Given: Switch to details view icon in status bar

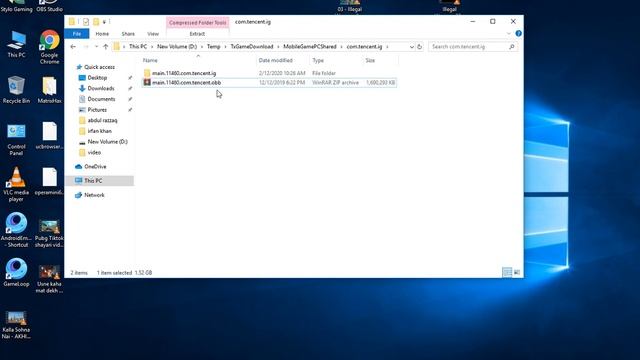Looking at the screenshot, I should pyautogui.click(x=507, y=272).
